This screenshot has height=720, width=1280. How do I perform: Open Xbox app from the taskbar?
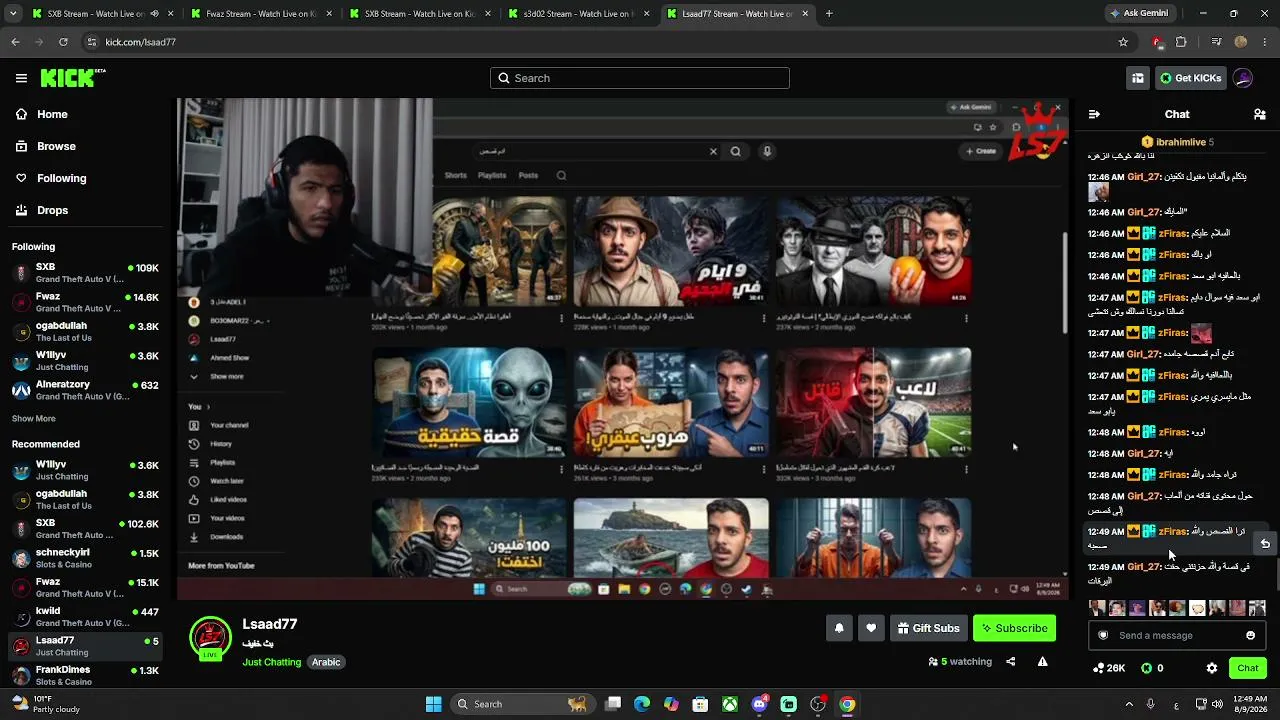coord(730,704)
